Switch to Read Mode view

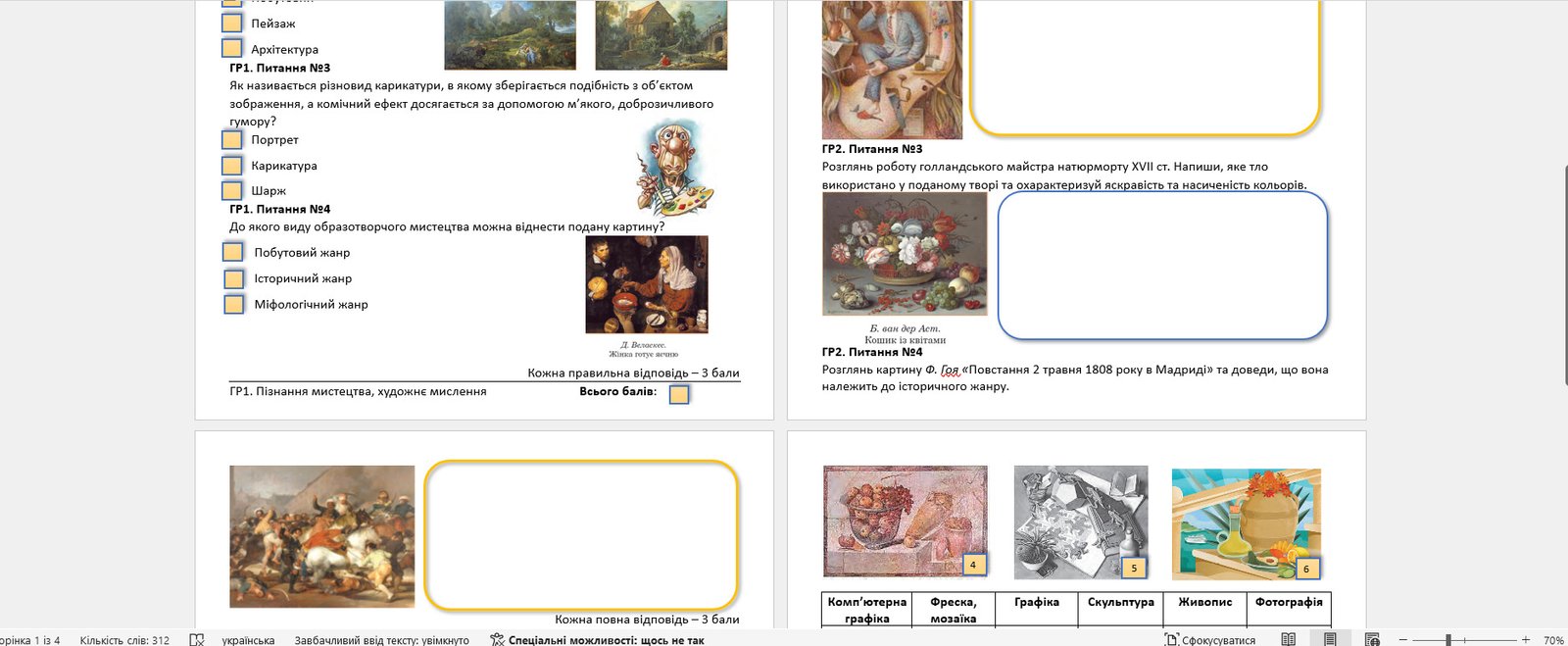click(1289, 639)
